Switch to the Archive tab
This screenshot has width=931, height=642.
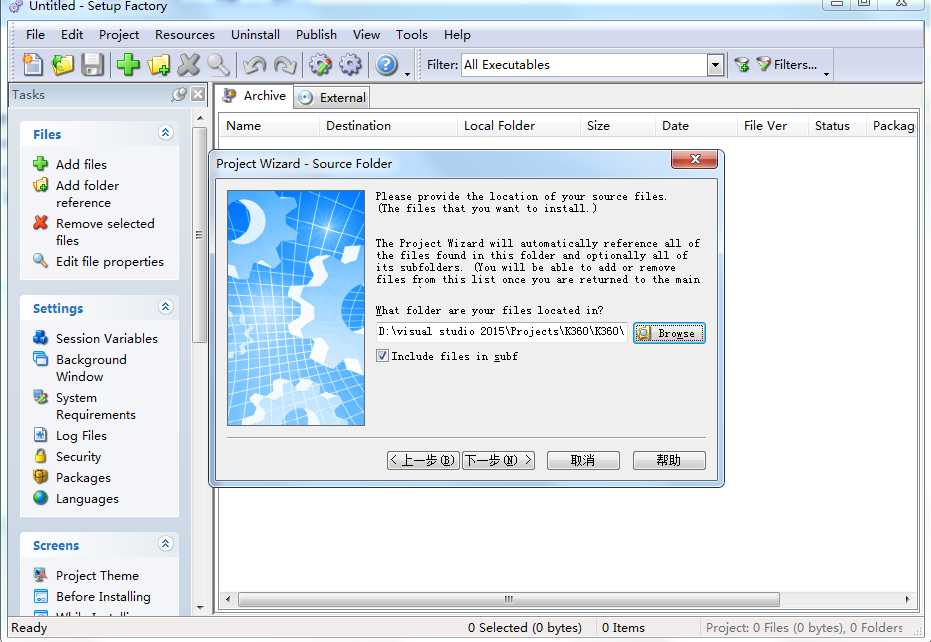254,96
